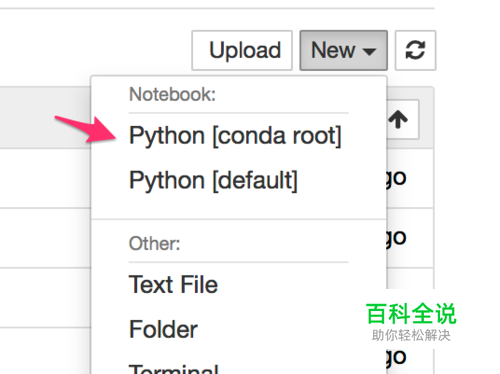Create a new Folder
The height and width of the screenshot is (374, 500).
(x=163, y=329)
